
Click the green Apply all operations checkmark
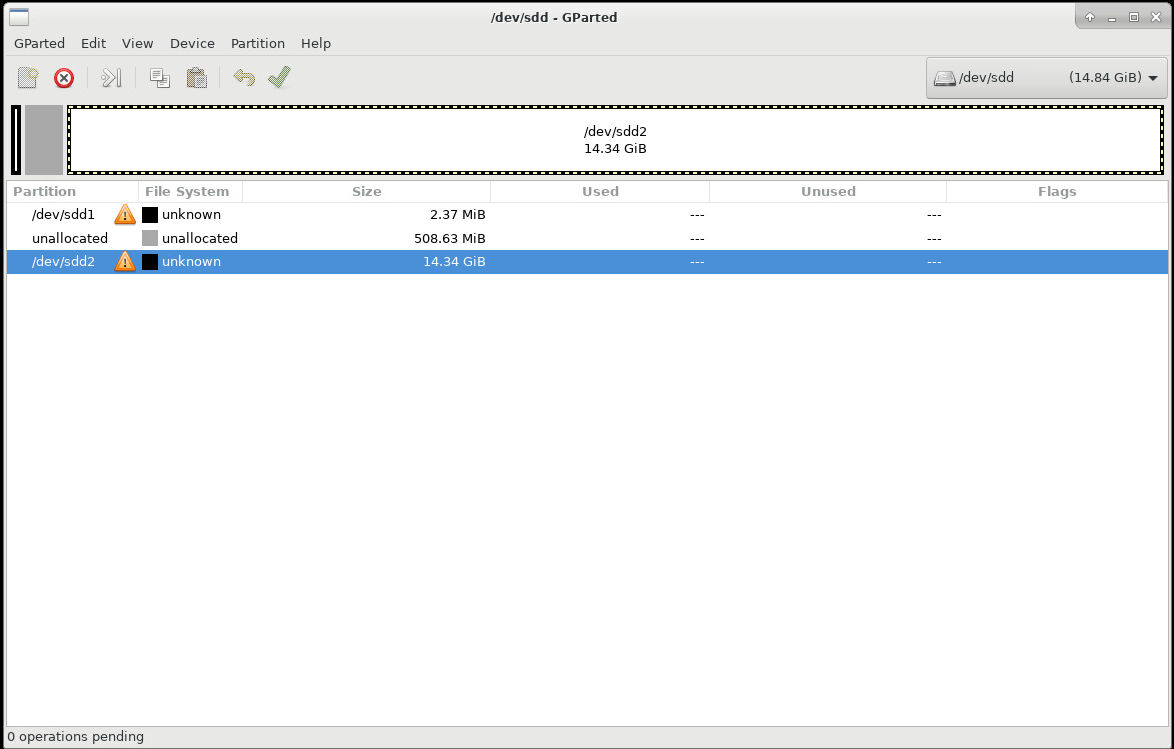(279, 77)
